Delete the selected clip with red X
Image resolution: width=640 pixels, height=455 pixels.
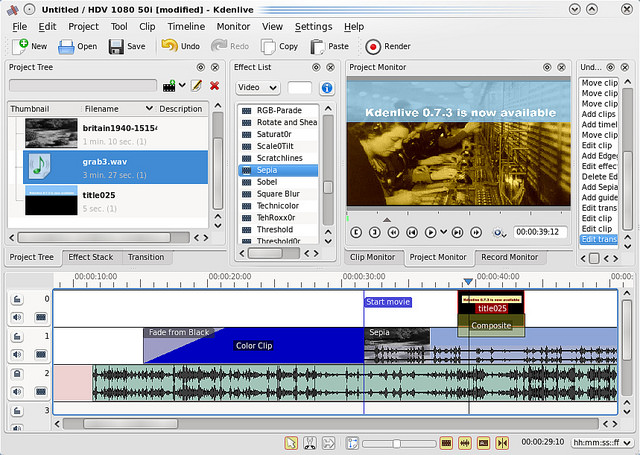click(214, 87)
